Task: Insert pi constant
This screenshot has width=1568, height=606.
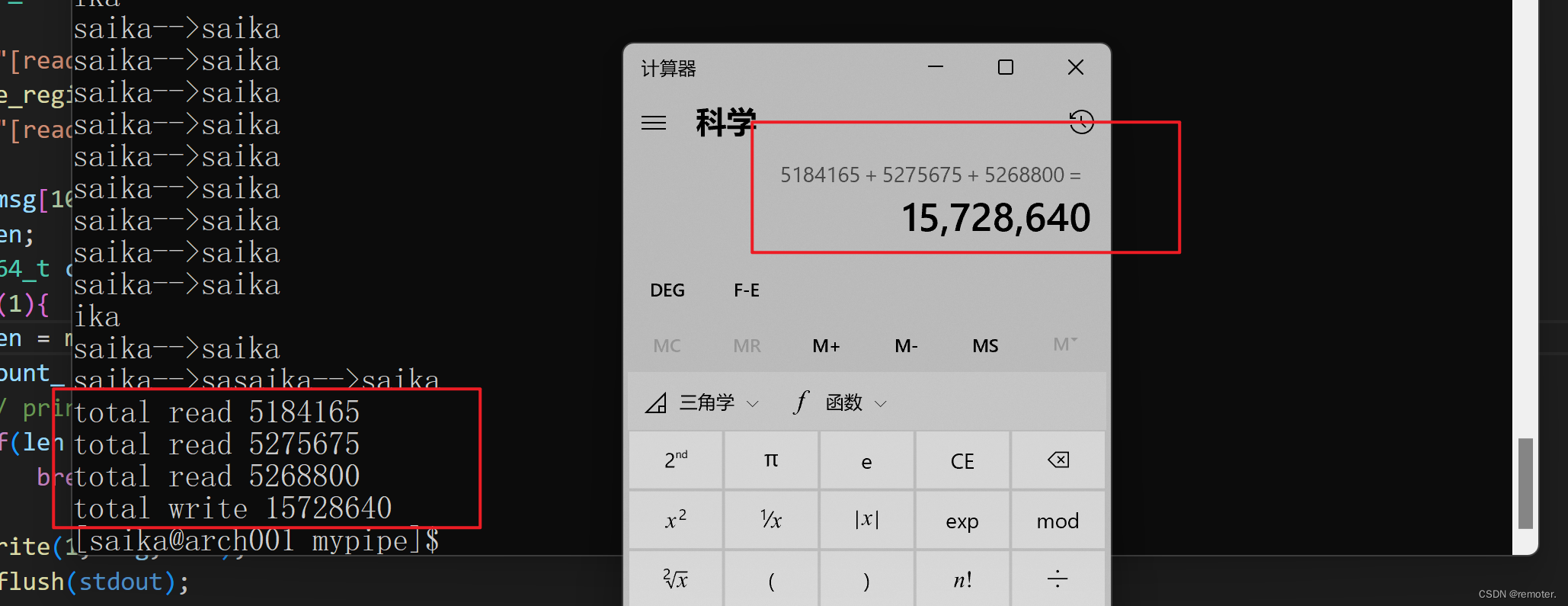Action: 771,460
